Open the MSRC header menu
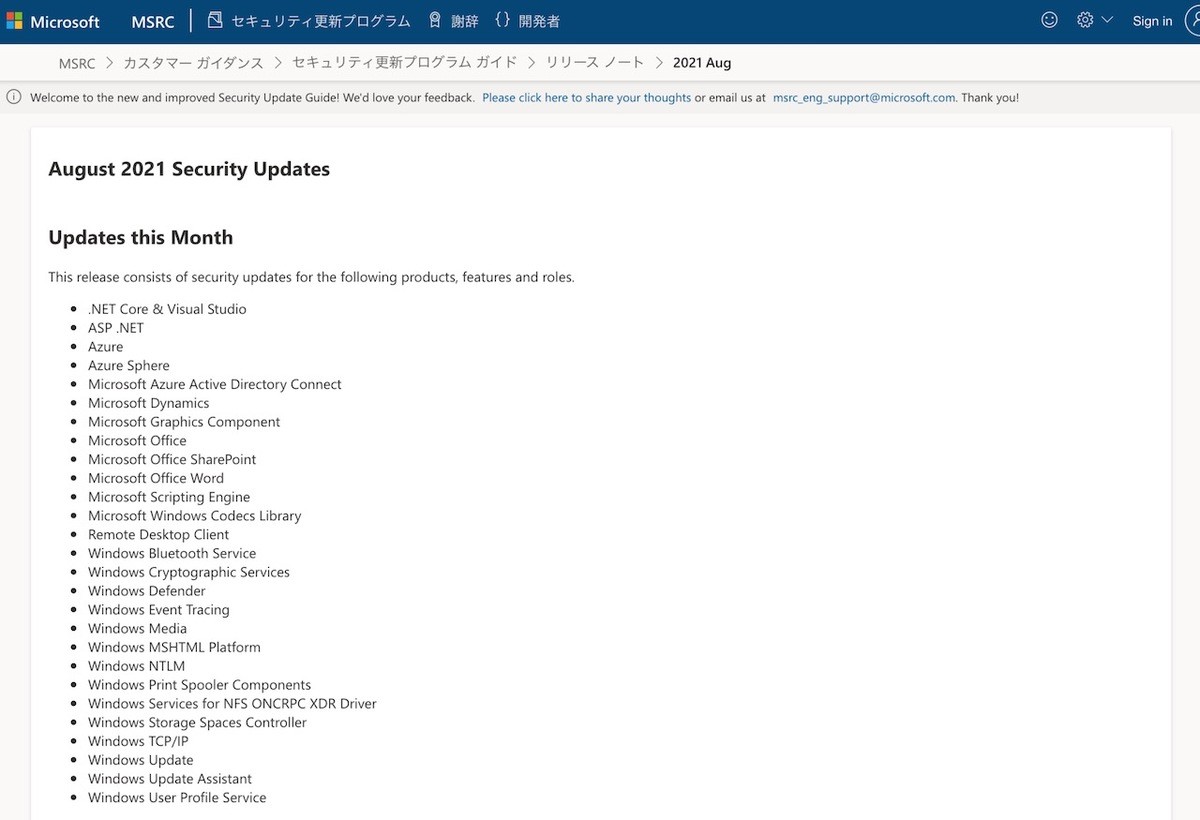The width and height of the screenshot is (1200, 820). [153, 21]
